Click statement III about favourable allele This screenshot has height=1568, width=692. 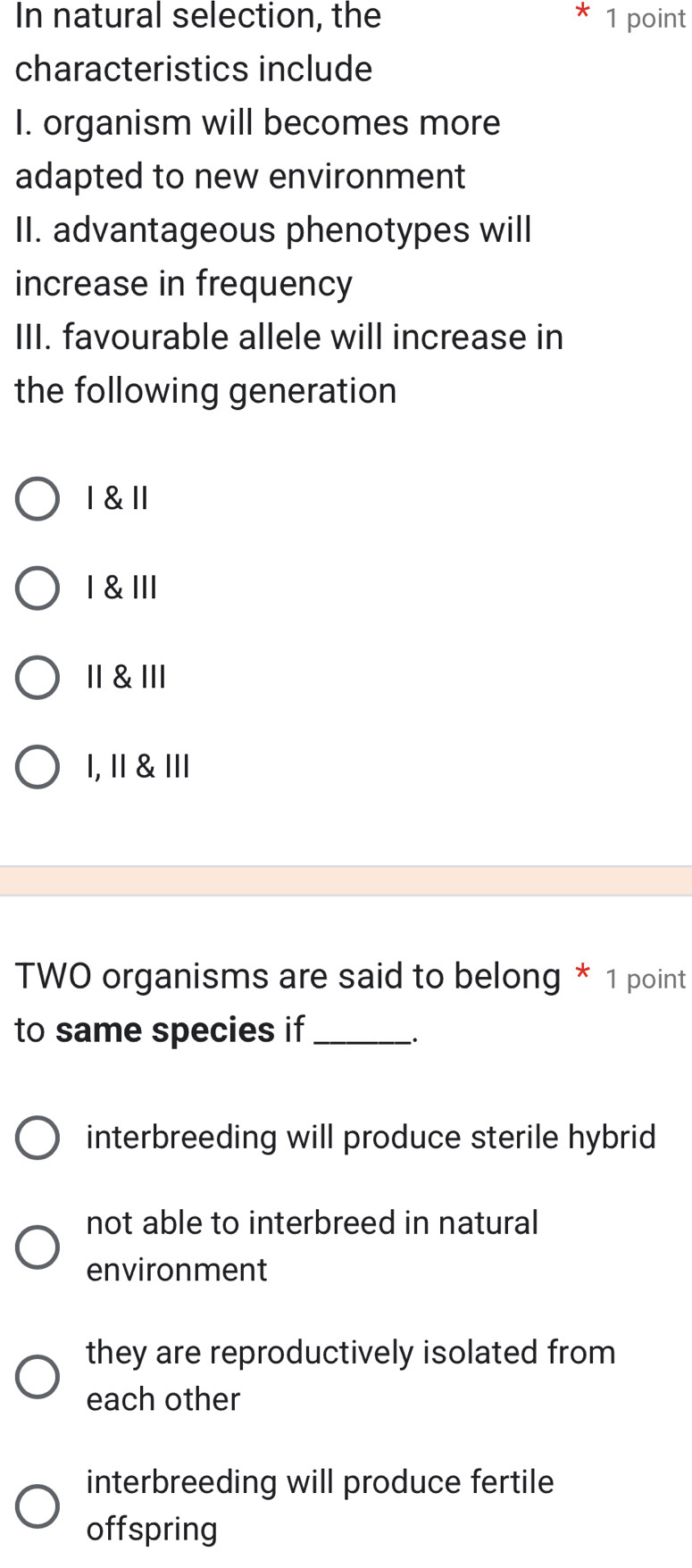click(x=286, y=363)
